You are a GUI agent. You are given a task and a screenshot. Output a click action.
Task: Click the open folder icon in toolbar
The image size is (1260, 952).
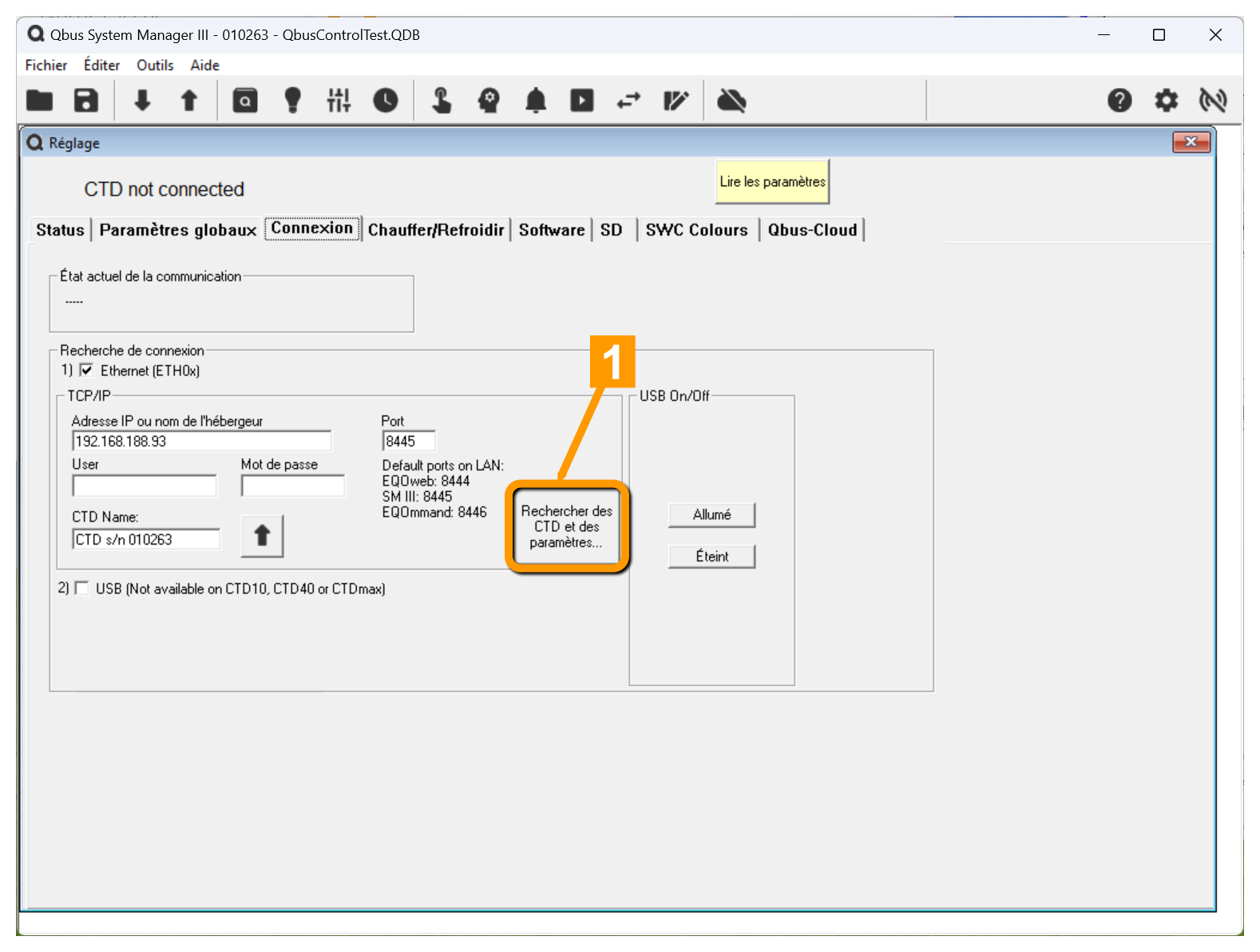tap(39, 101)
